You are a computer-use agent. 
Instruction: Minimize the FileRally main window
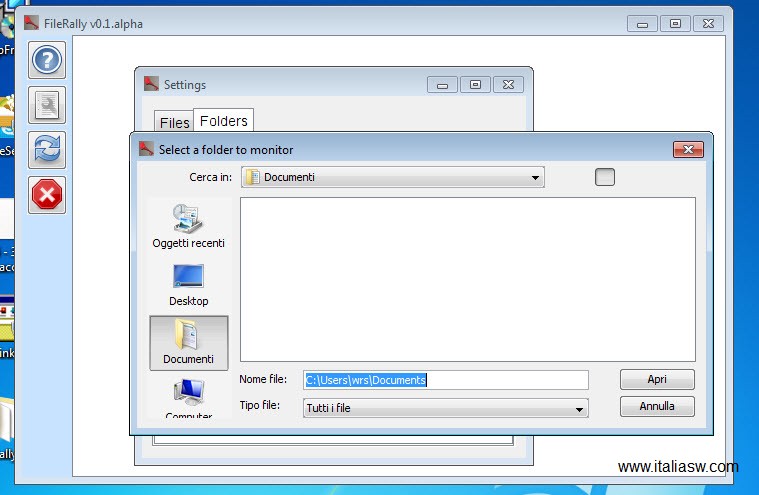pyautogui.click(x=642, y=24)
